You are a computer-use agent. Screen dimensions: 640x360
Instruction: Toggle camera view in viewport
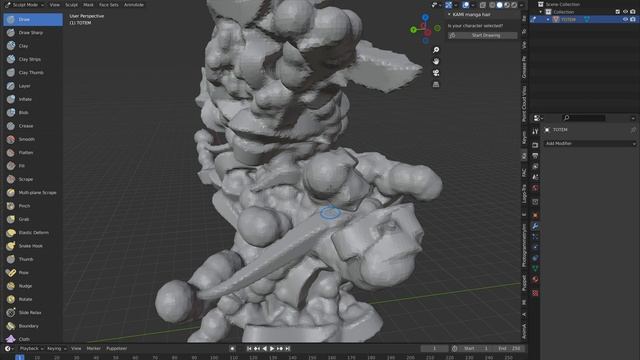click(436, 73)
